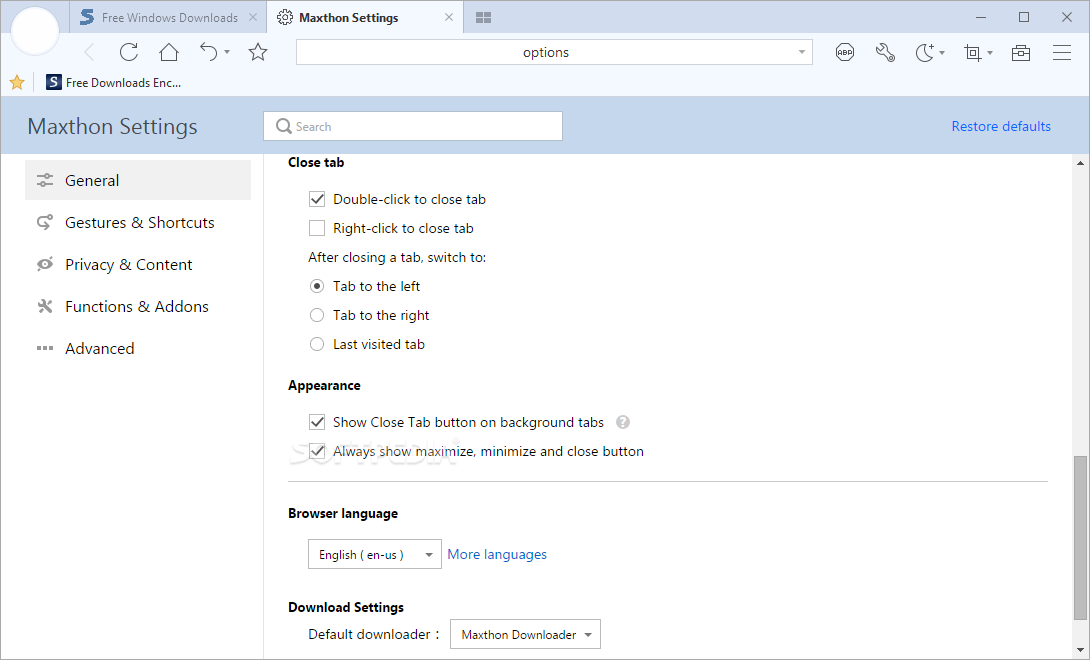The width and height of the screenshot is (1090, 660).
Task: Expand night mode options arrow
Action: (x=942, y=53)
